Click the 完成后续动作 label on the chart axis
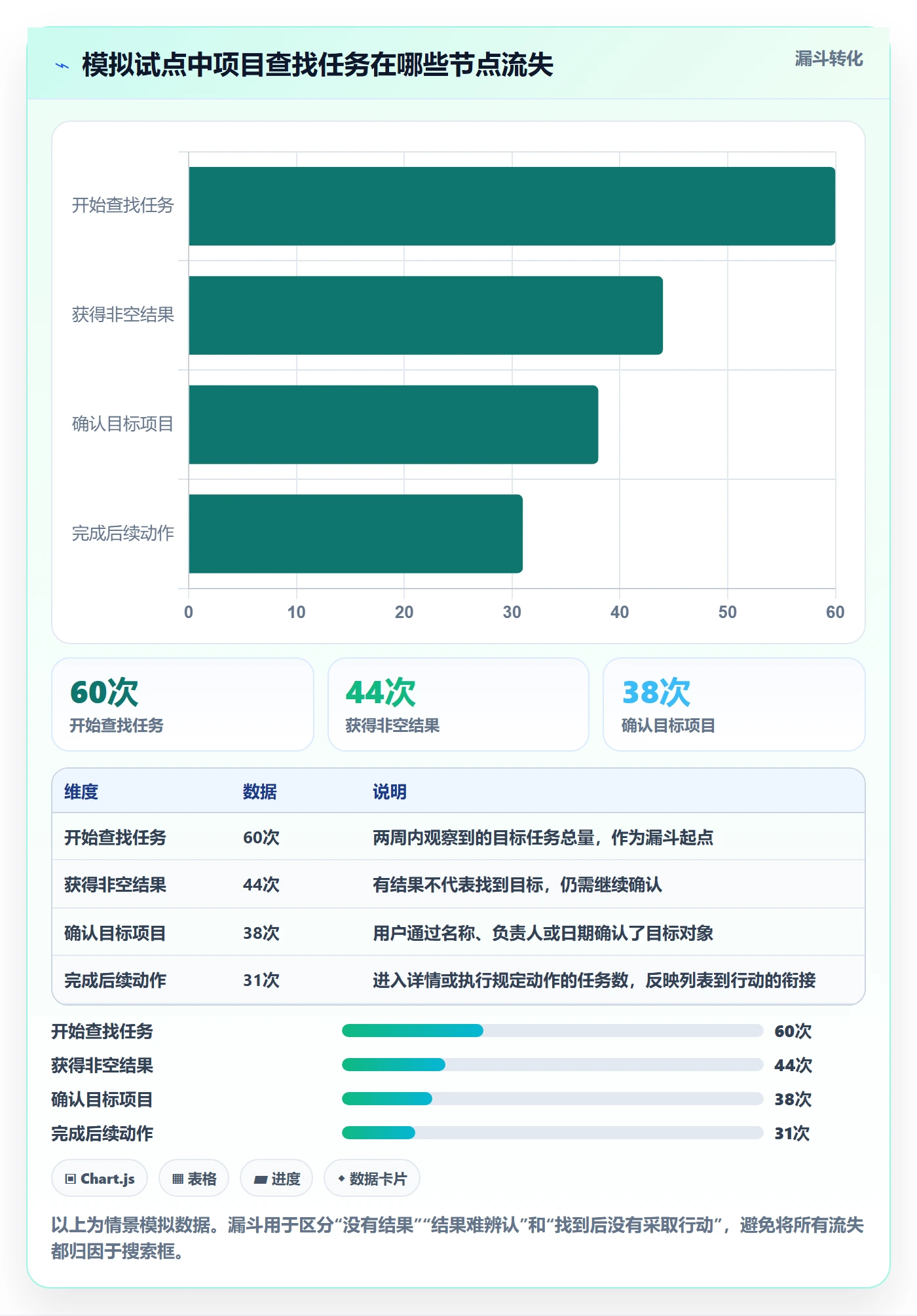The width and height of the screenshot is (917, 1316). point(123,534)
